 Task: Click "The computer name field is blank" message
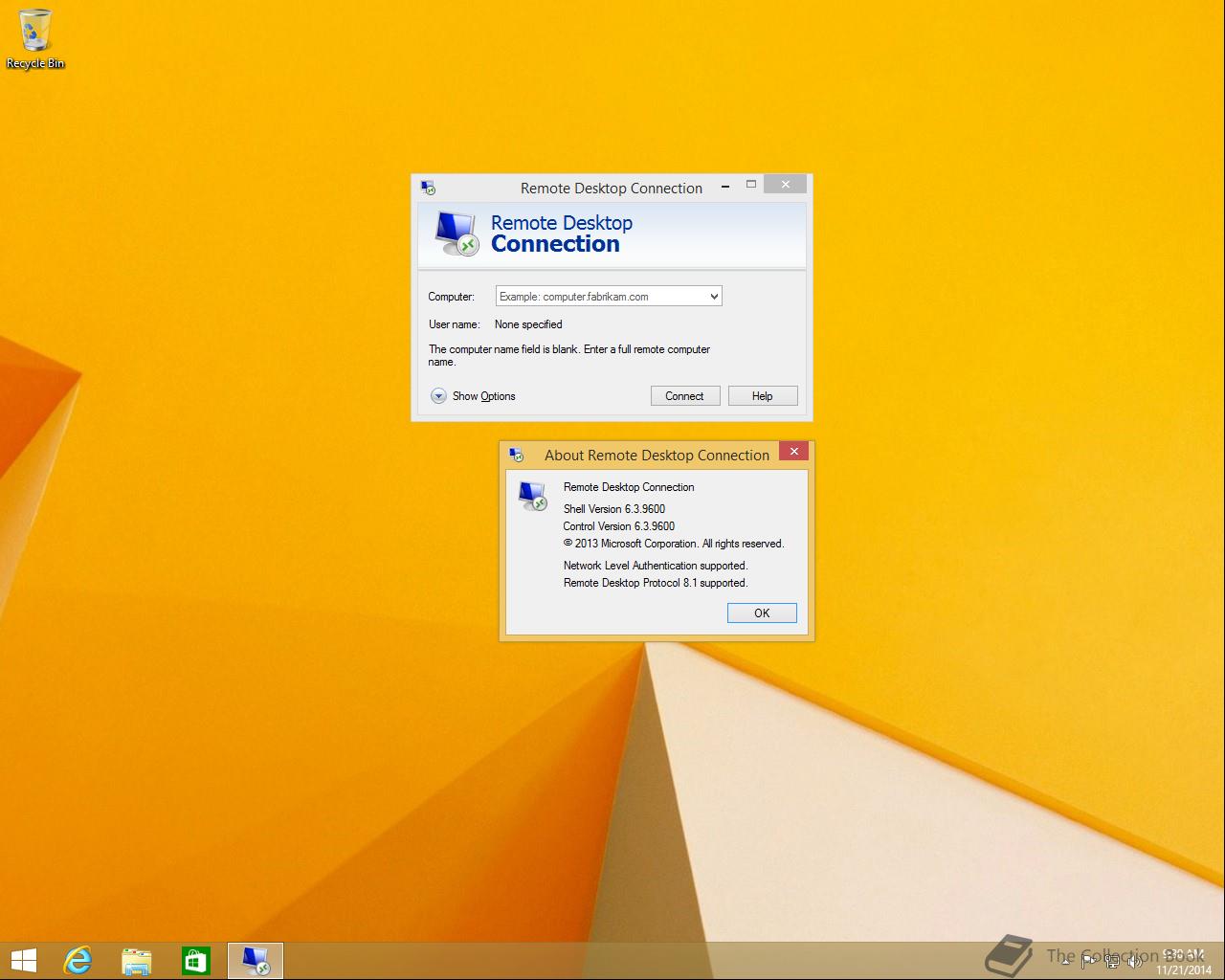click(569, 355)
